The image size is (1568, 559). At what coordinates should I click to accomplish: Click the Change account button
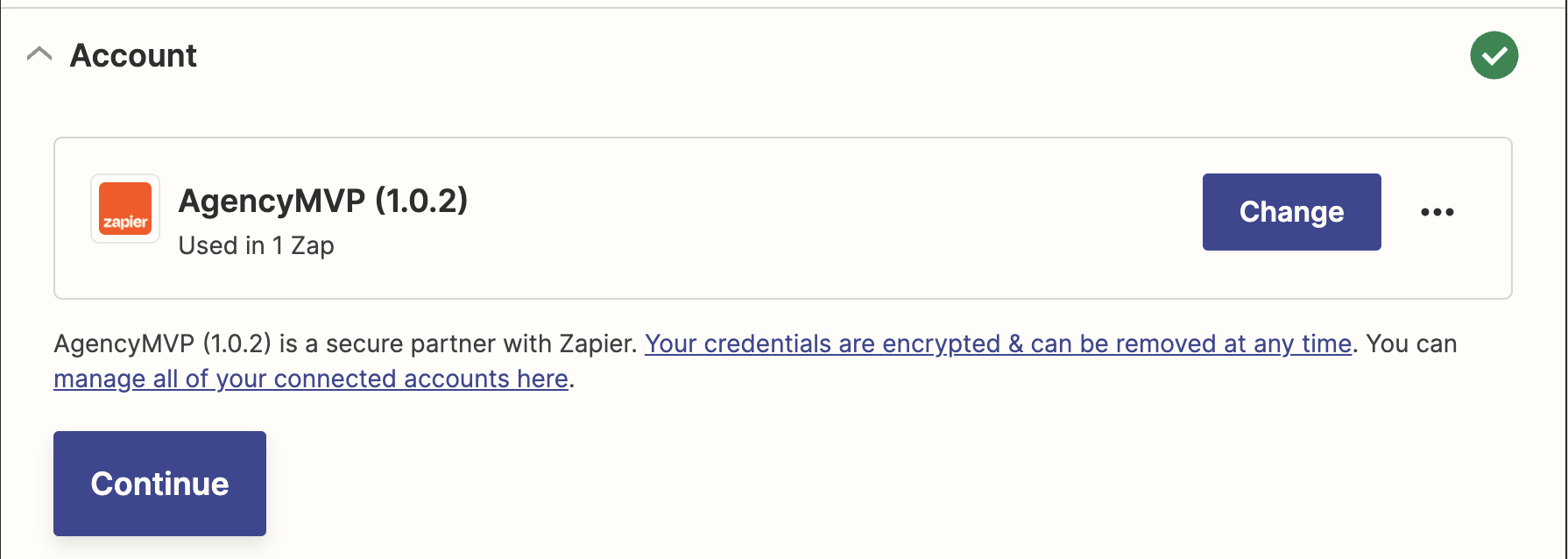point(1291,212)
